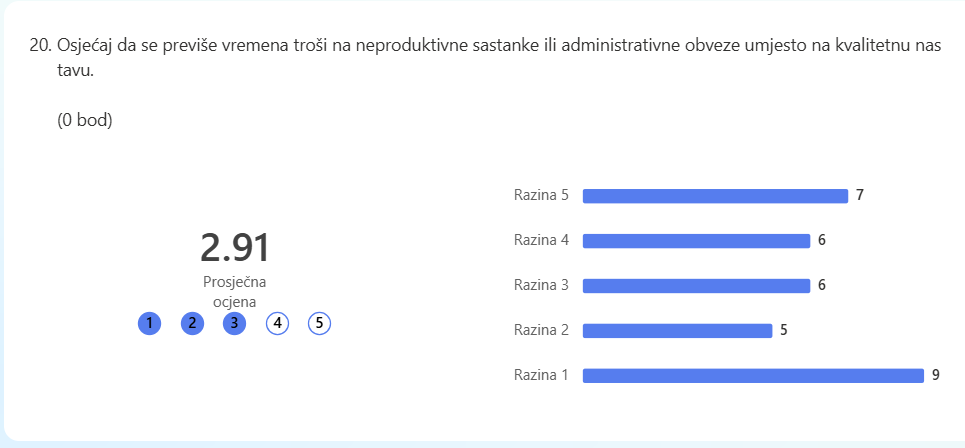The width and height of the screenshot is (965, 448).
Task: Click the Razina 5 bar
Action: (715, 196)
